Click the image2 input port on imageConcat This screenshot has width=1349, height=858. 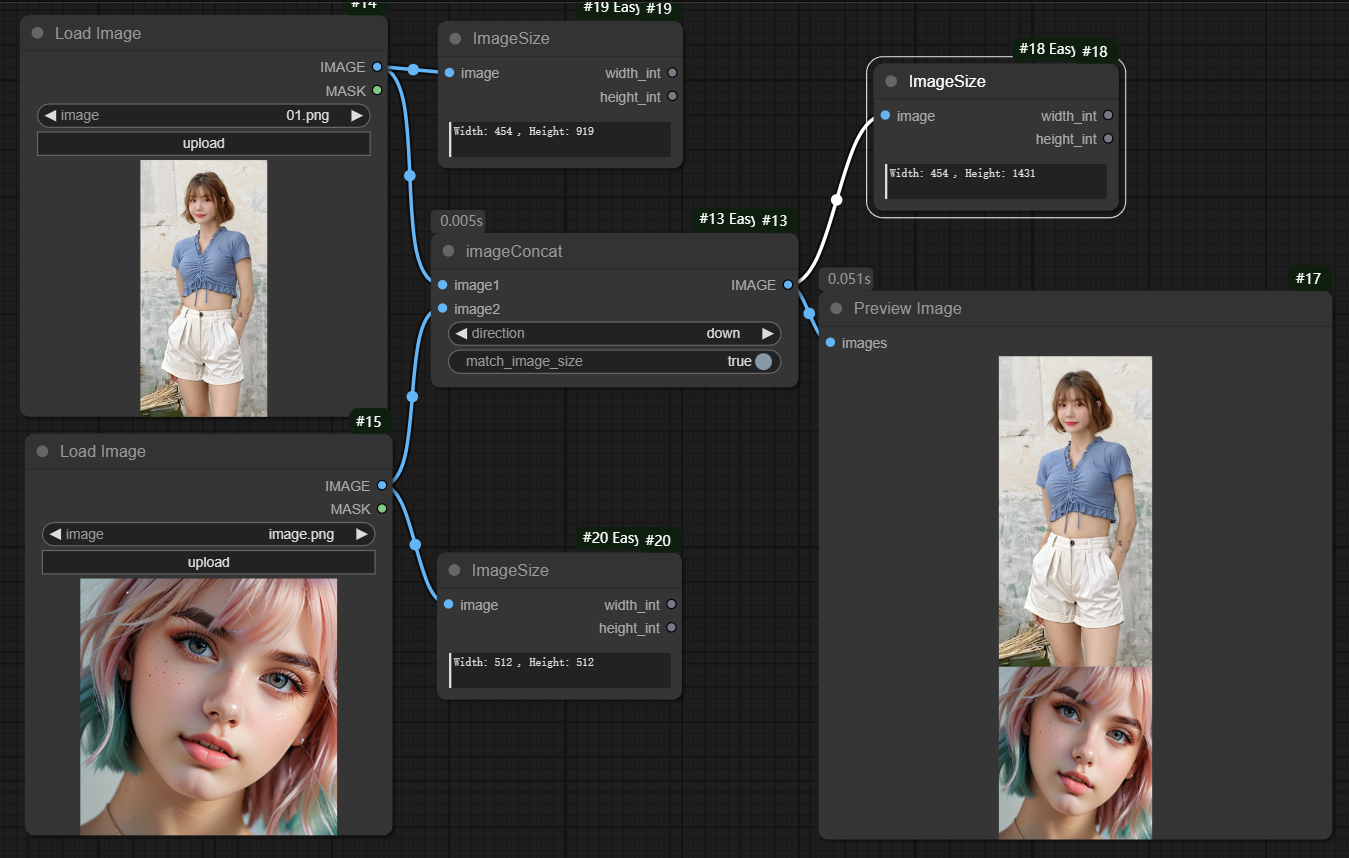tap(443, 308)
